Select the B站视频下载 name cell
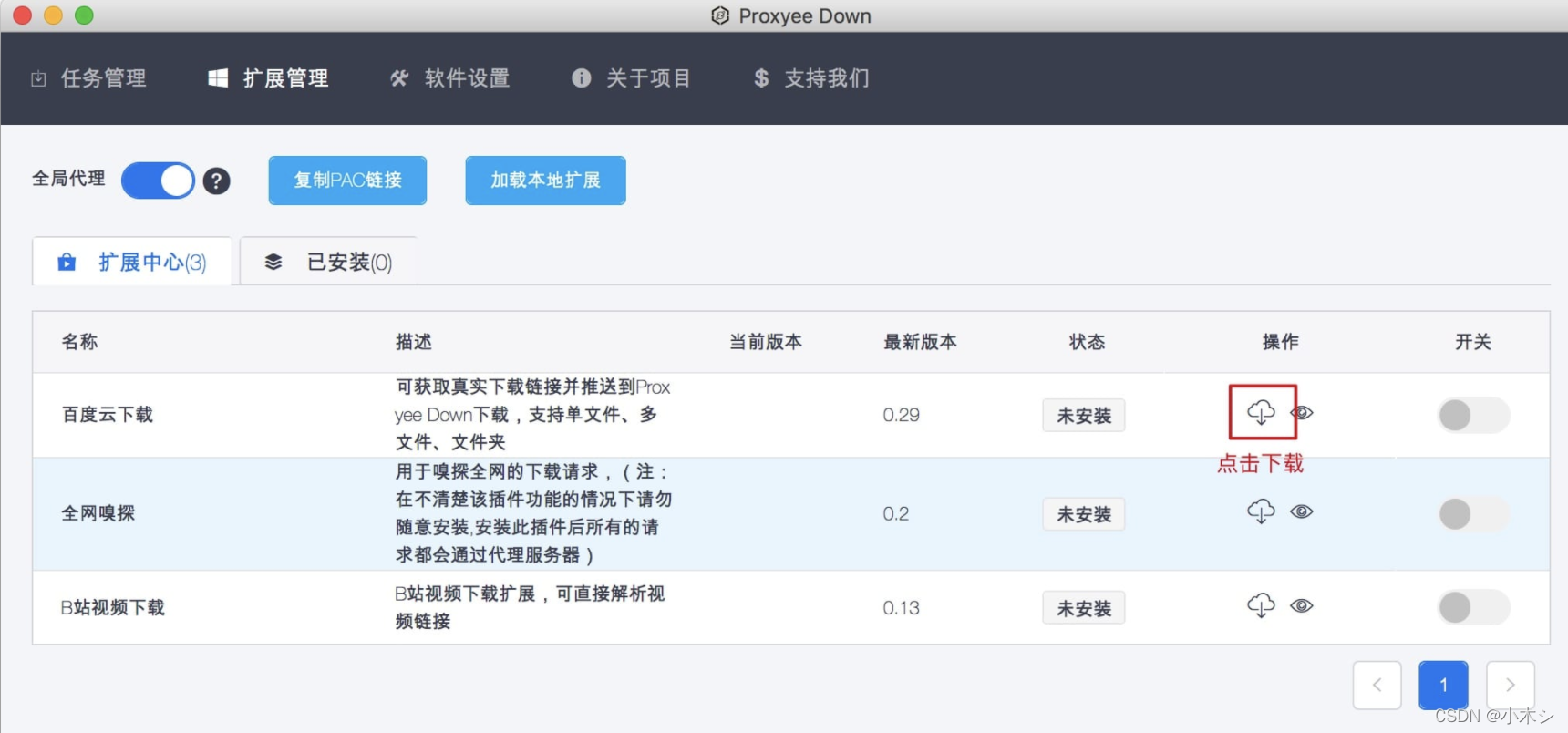Image resolution: width=1568 pixels, height=733 pixels. coord(113,607)
